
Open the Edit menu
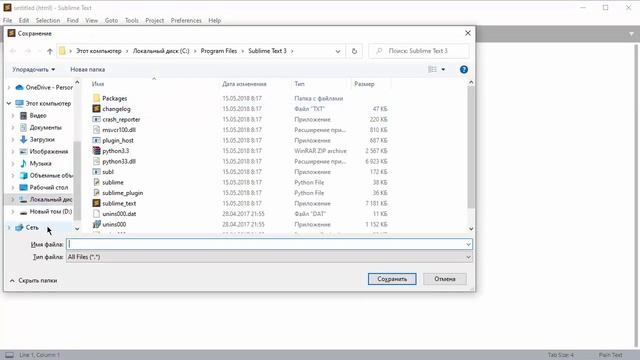click(x=24, y=20)
